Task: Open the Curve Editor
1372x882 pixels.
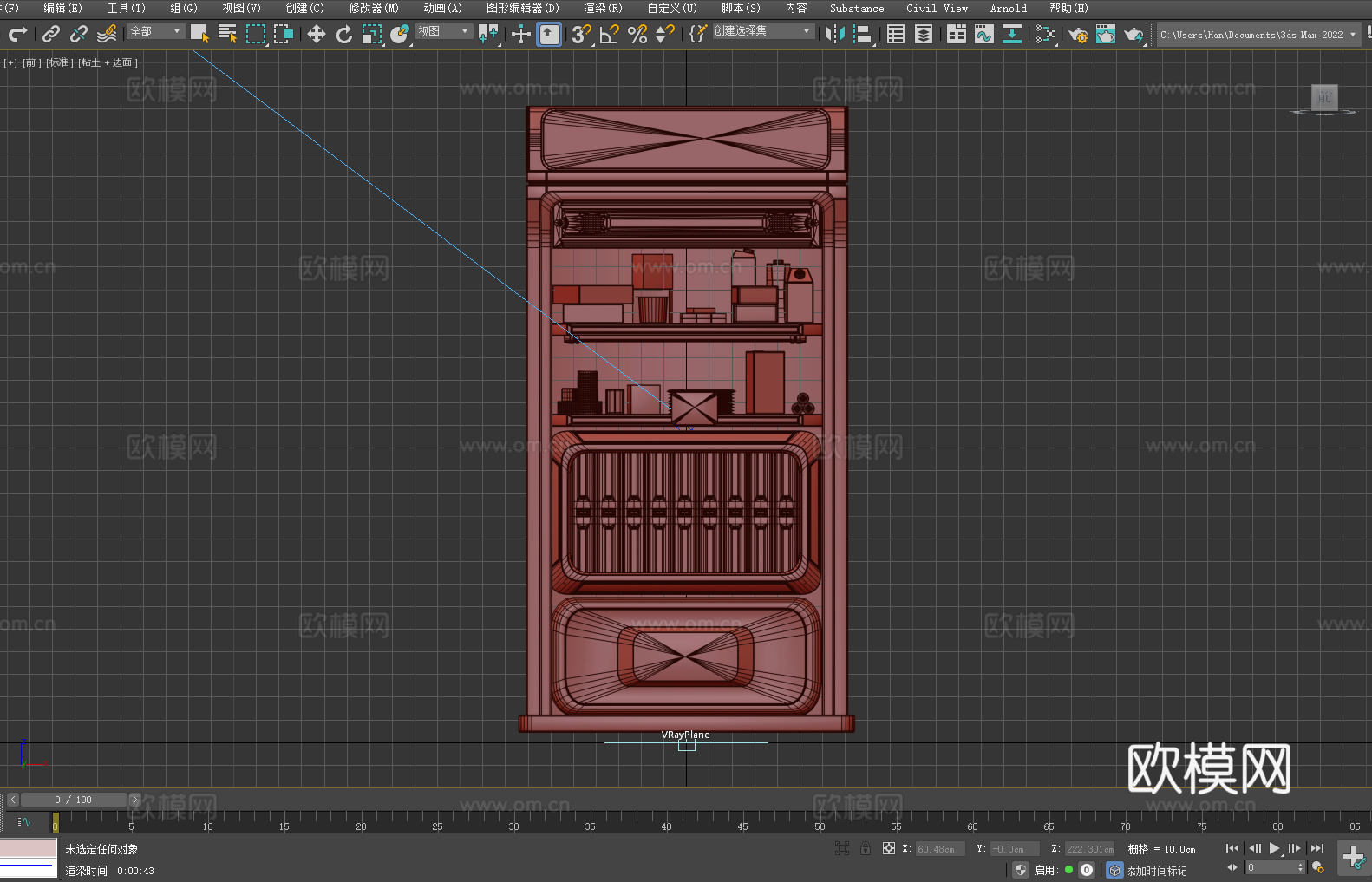Action: (x=984, y=34)
